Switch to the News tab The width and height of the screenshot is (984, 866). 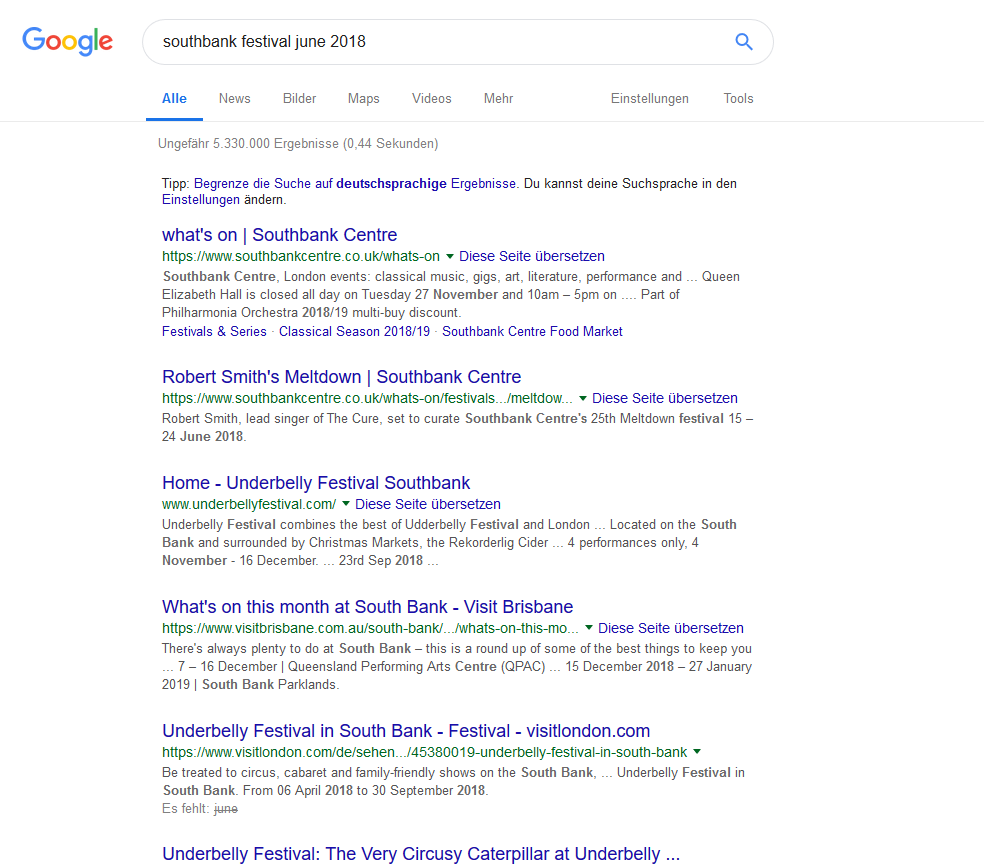(235, 99)
